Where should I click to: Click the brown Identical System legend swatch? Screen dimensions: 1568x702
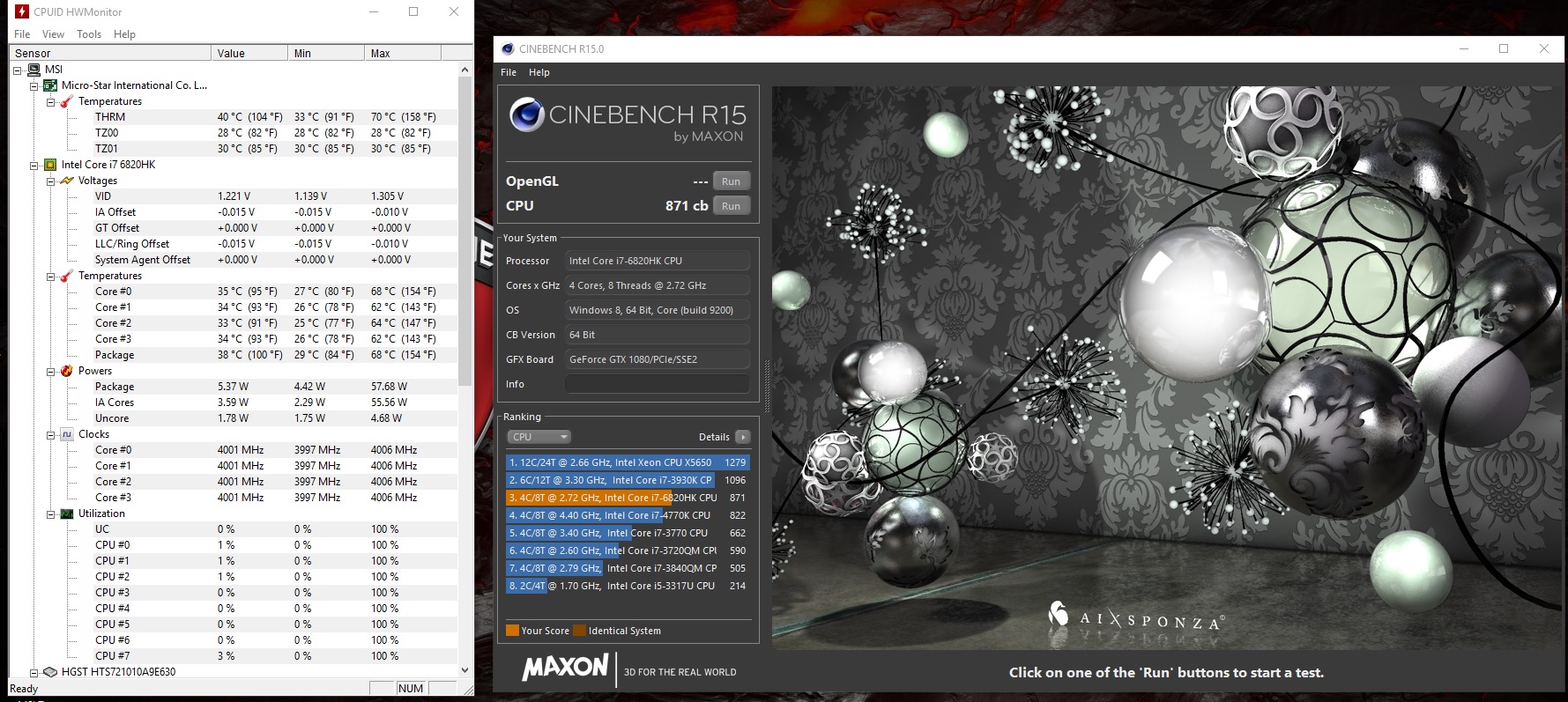[x=579, y=631]
